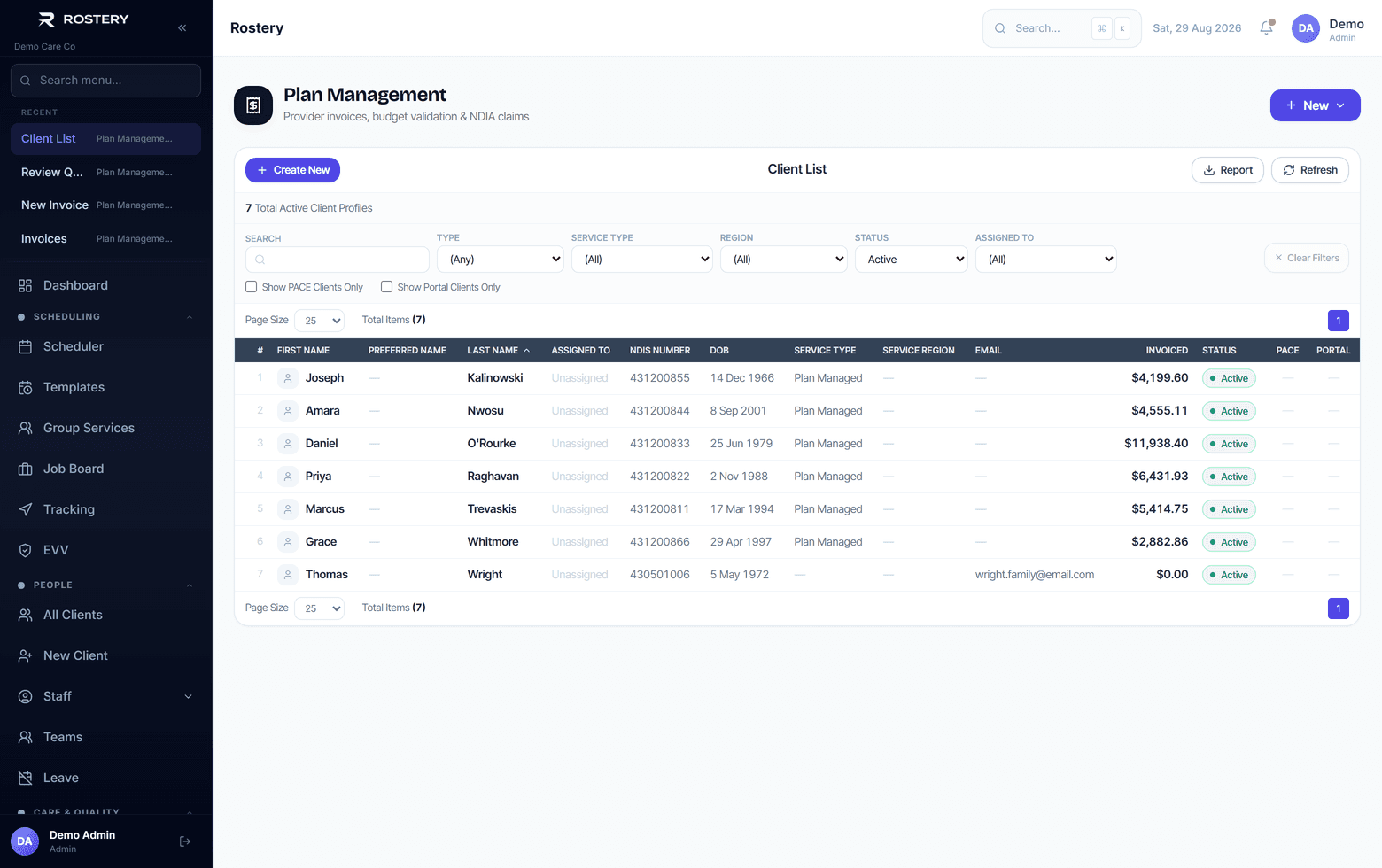Focus the client Search filter field

point(338,260)
